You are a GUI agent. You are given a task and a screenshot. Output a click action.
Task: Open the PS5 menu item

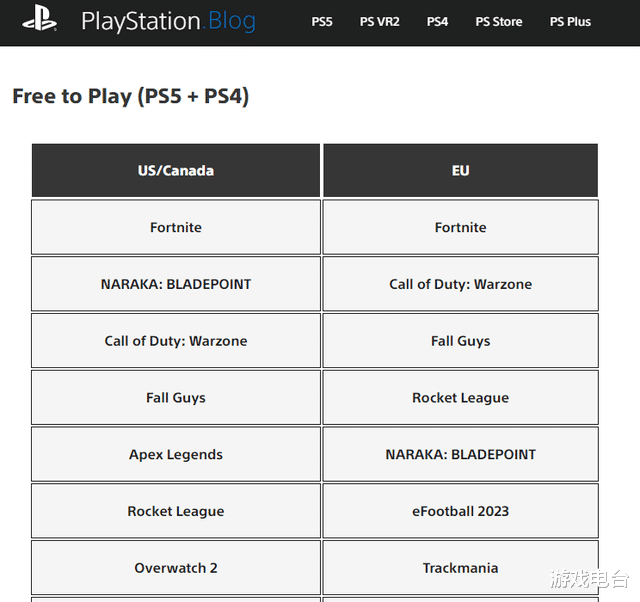(x=322, y=22)
